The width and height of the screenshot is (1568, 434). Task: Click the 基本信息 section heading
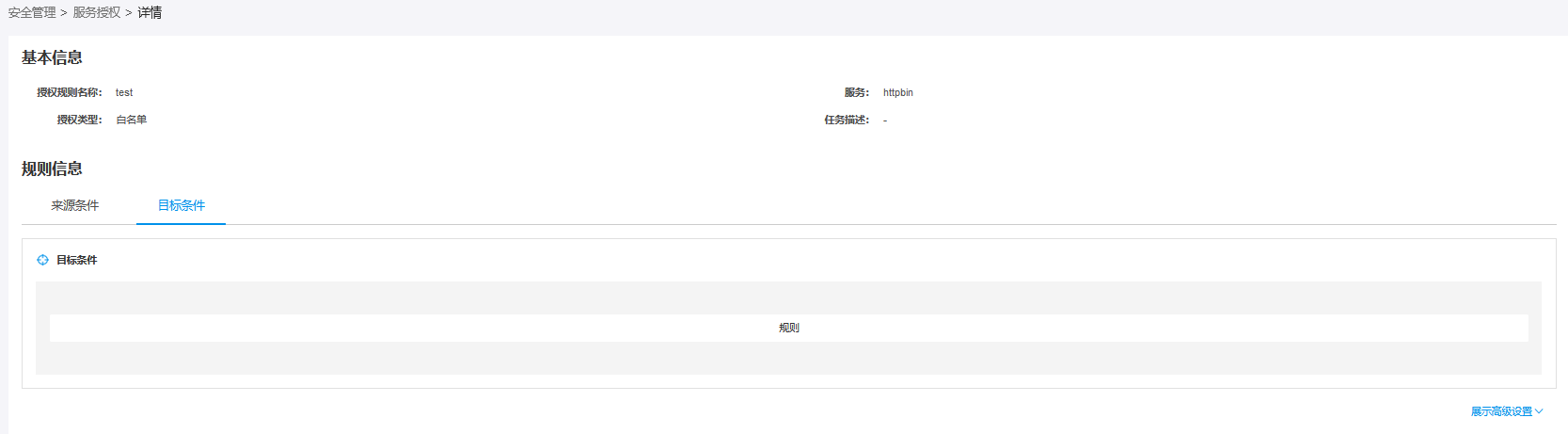point(52,57)
